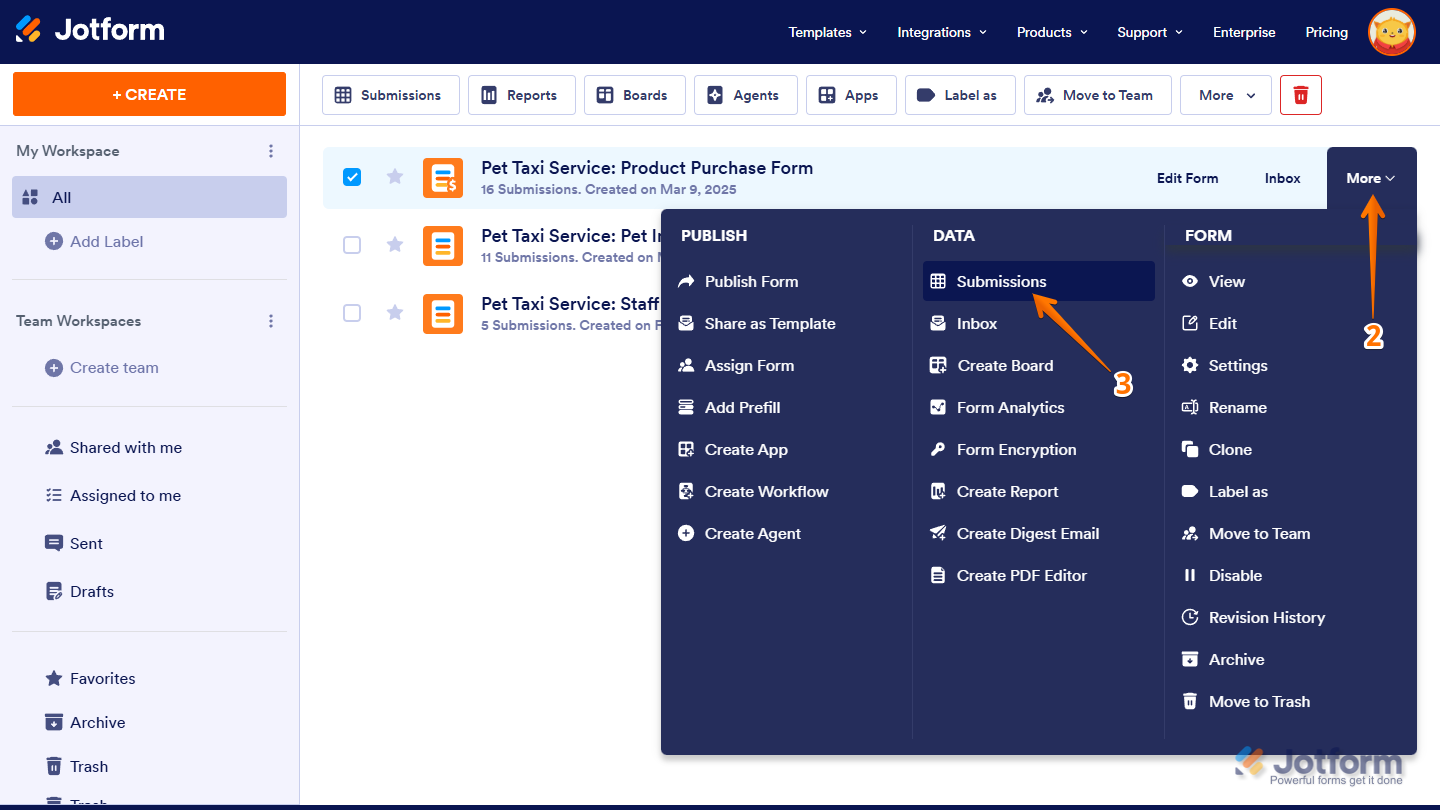Open the toolbar More dropdown
The height and width of the screenshot is (810, 1440).
1226,95
